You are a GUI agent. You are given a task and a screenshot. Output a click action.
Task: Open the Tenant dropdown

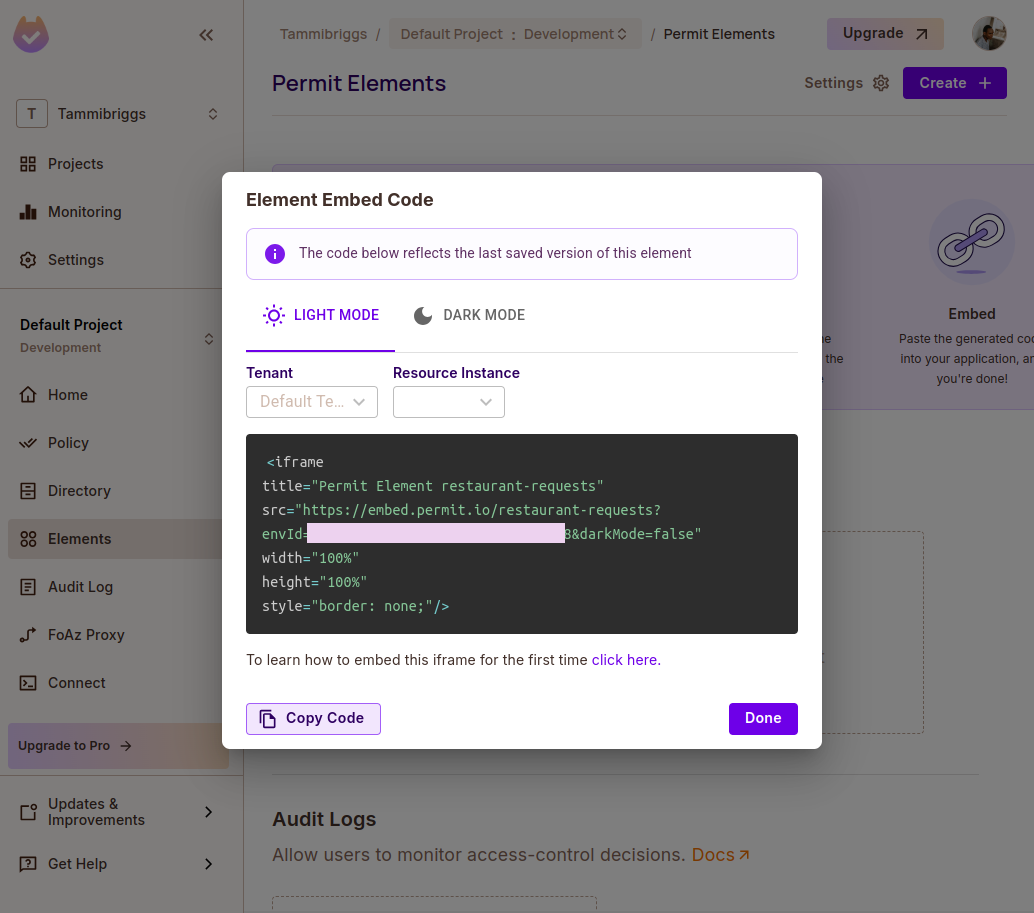(312, 402)
